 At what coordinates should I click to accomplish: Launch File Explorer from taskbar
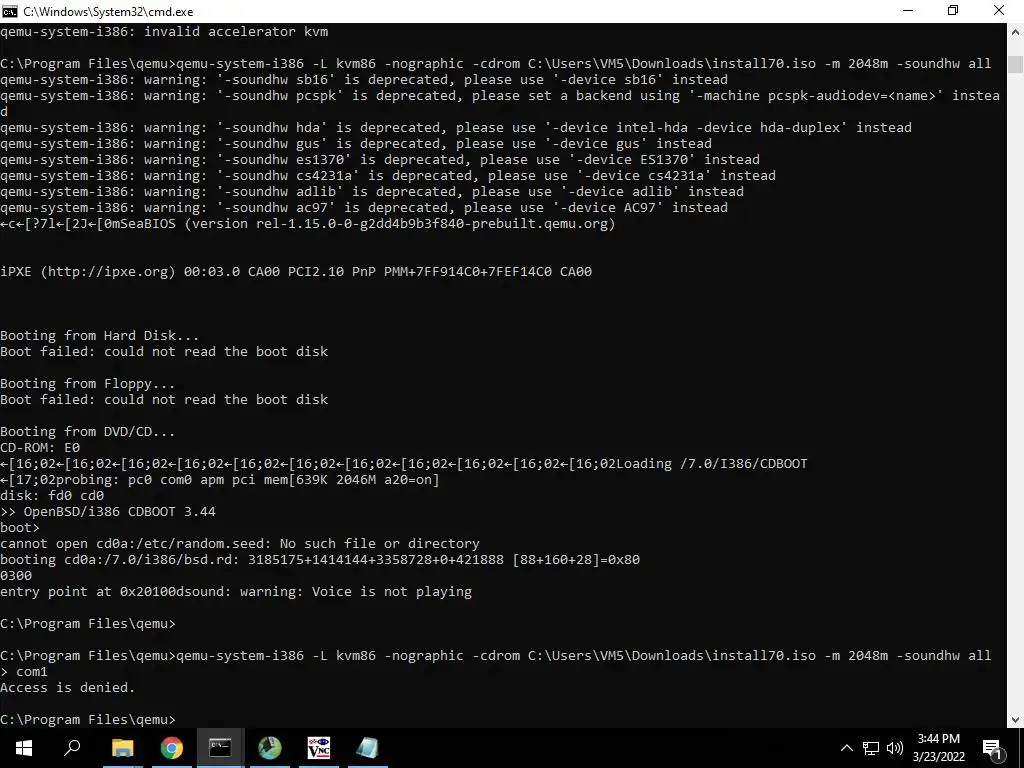122,748
